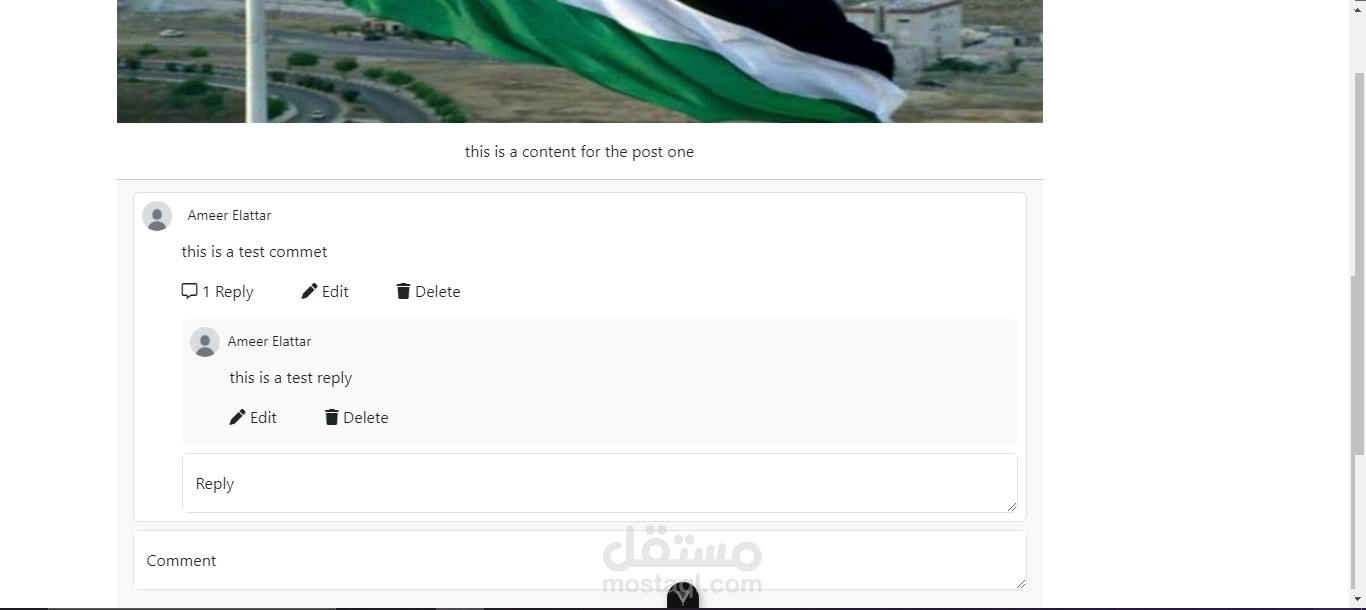Click the pencil icon under the test reply
The width and height of the screenshot is (1366, 610).
[237, 417]
